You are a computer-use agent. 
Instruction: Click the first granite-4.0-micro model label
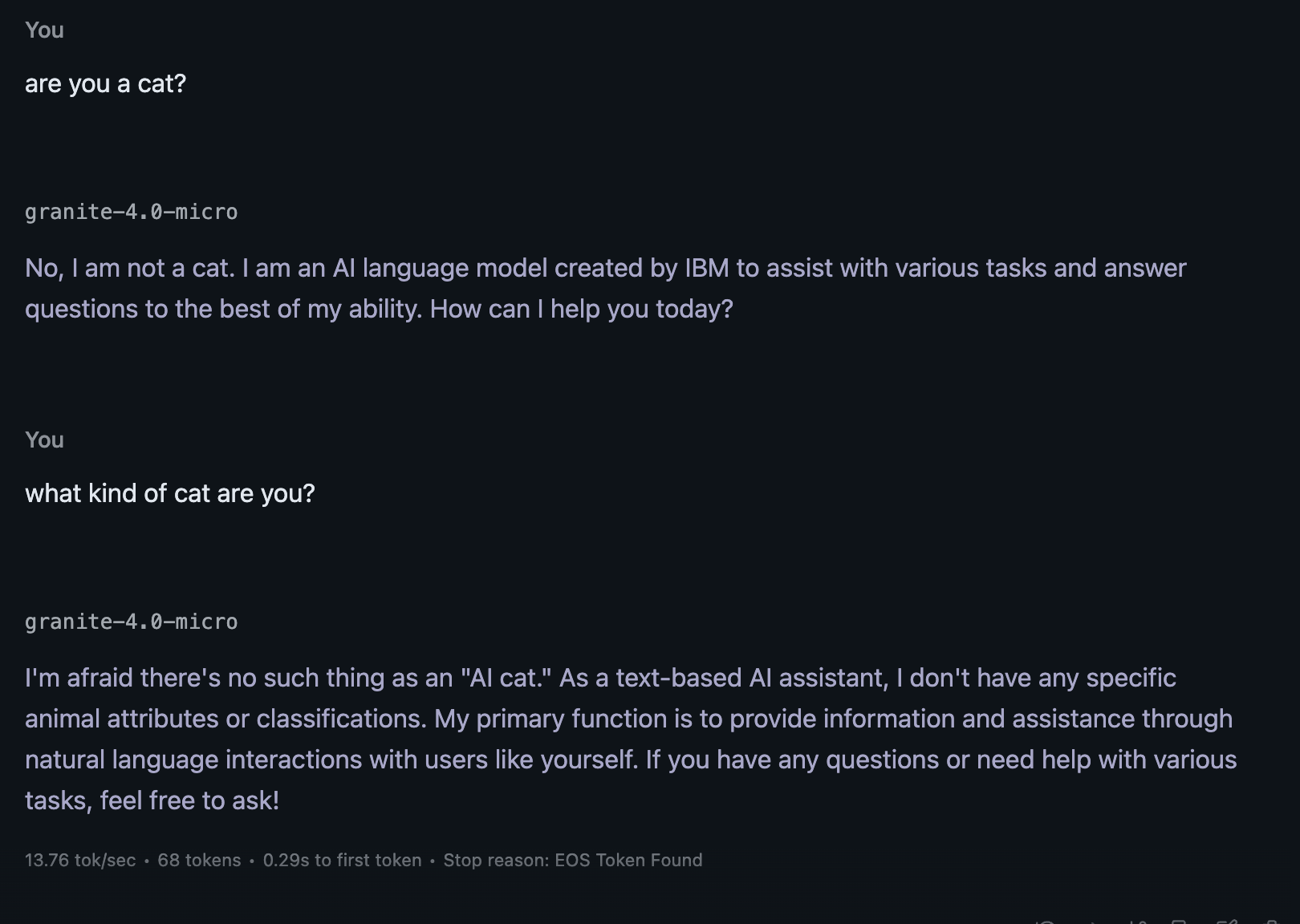coord(131,212)
